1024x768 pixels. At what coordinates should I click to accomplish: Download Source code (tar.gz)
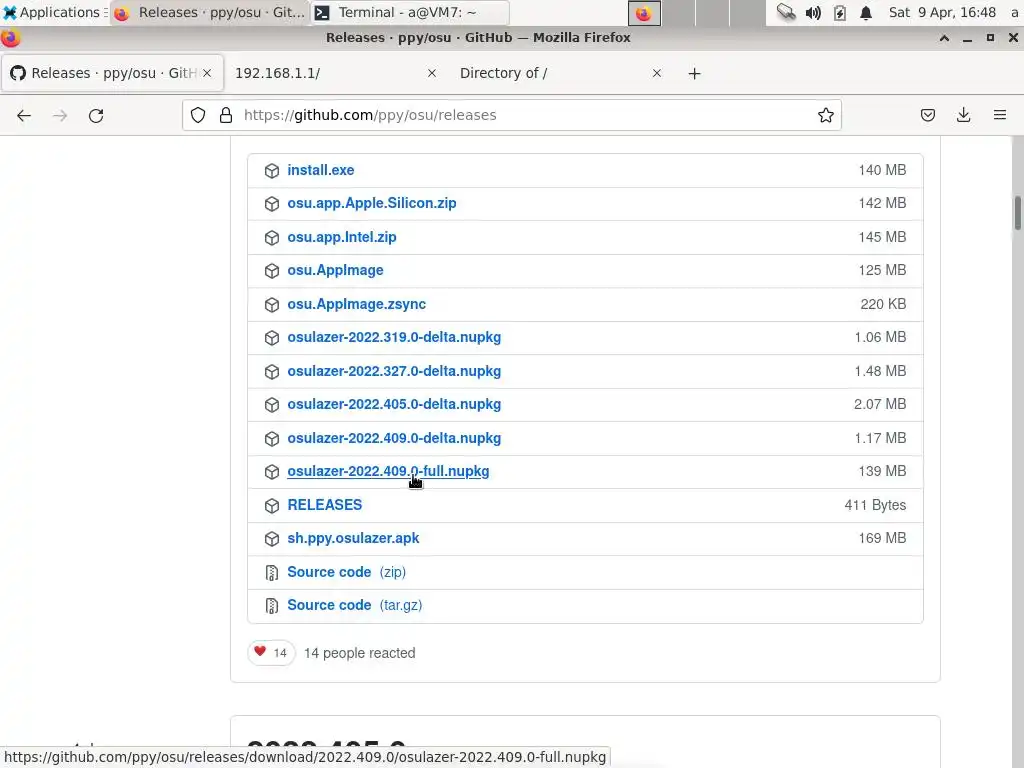pyautogui.click(x=355, y=605)
